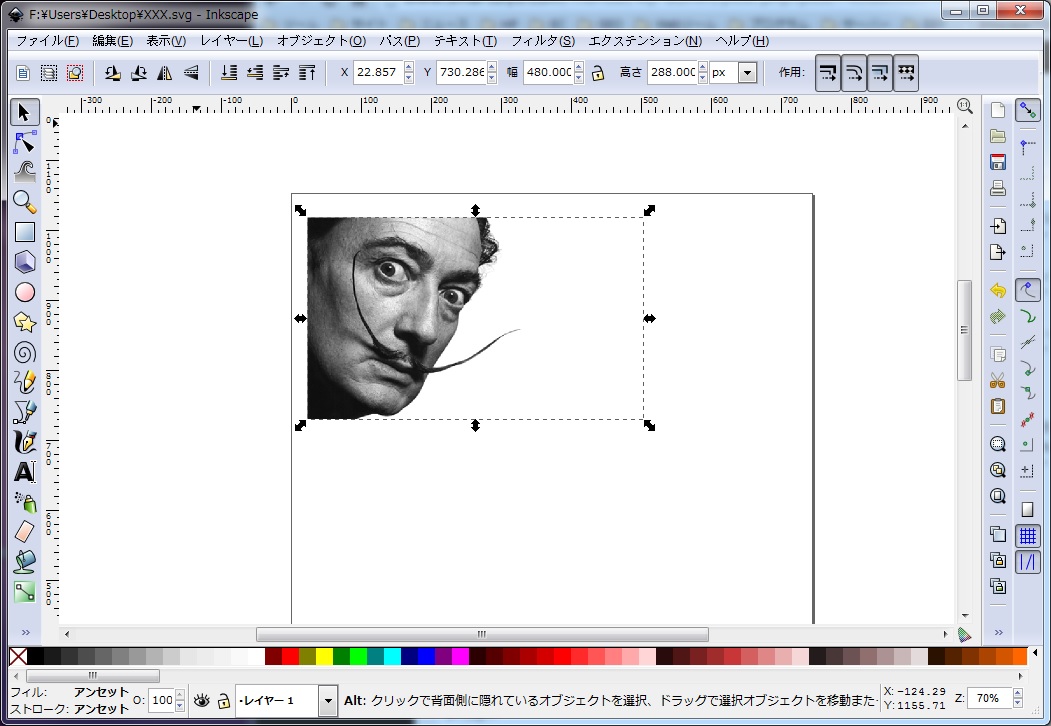This screenshot has height=726, width=1051.
Task: Click the opacity O: input field
Action: click(x=161, y=701)
